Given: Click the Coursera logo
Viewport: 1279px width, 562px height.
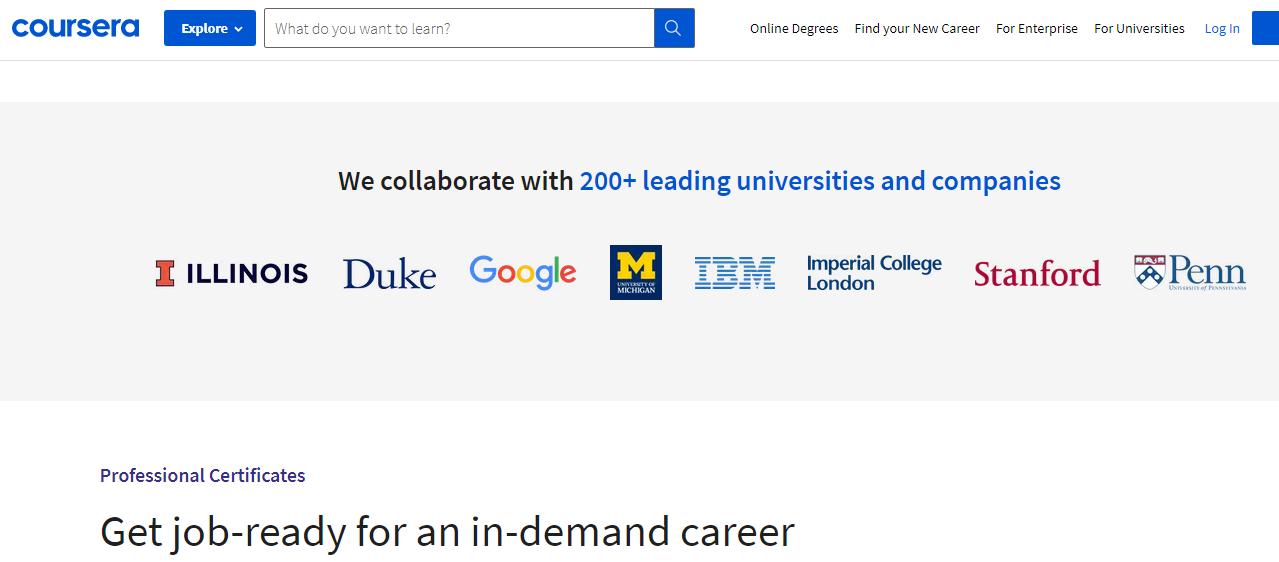Looking at the screenshot, I should click(x=75, y=28).
